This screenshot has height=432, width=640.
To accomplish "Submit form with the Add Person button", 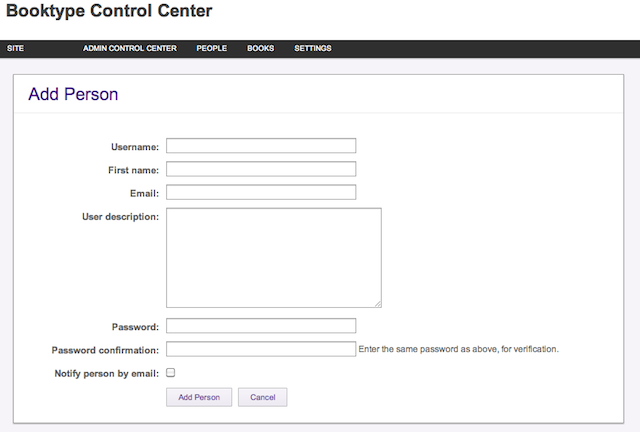I will click(199, 397).
